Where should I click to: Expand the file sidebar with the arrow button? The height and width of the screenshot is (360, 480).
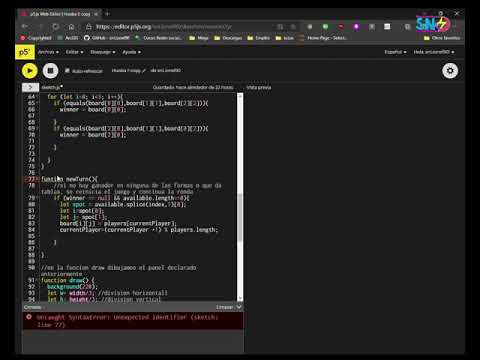pos(30,87)
